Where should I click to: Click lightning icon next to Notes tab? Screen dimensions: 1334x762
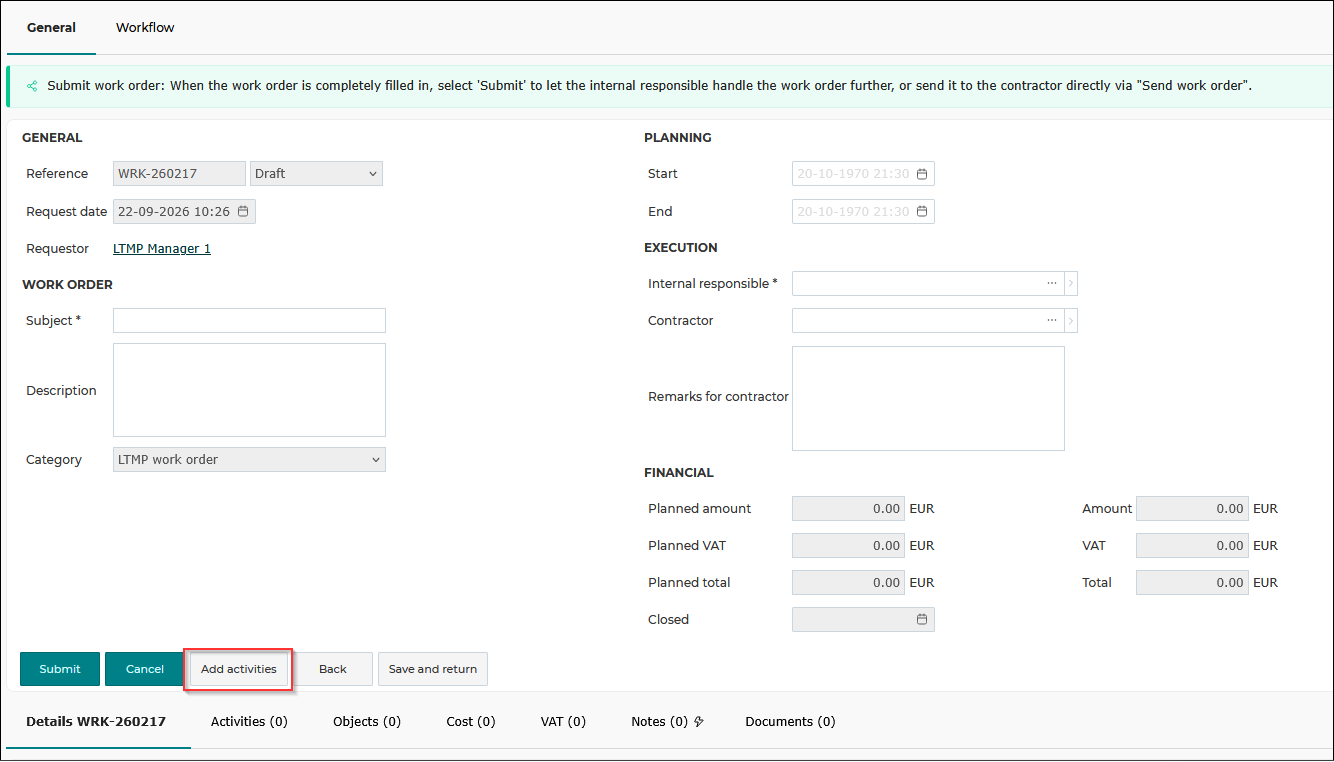[x=699, y=721]
